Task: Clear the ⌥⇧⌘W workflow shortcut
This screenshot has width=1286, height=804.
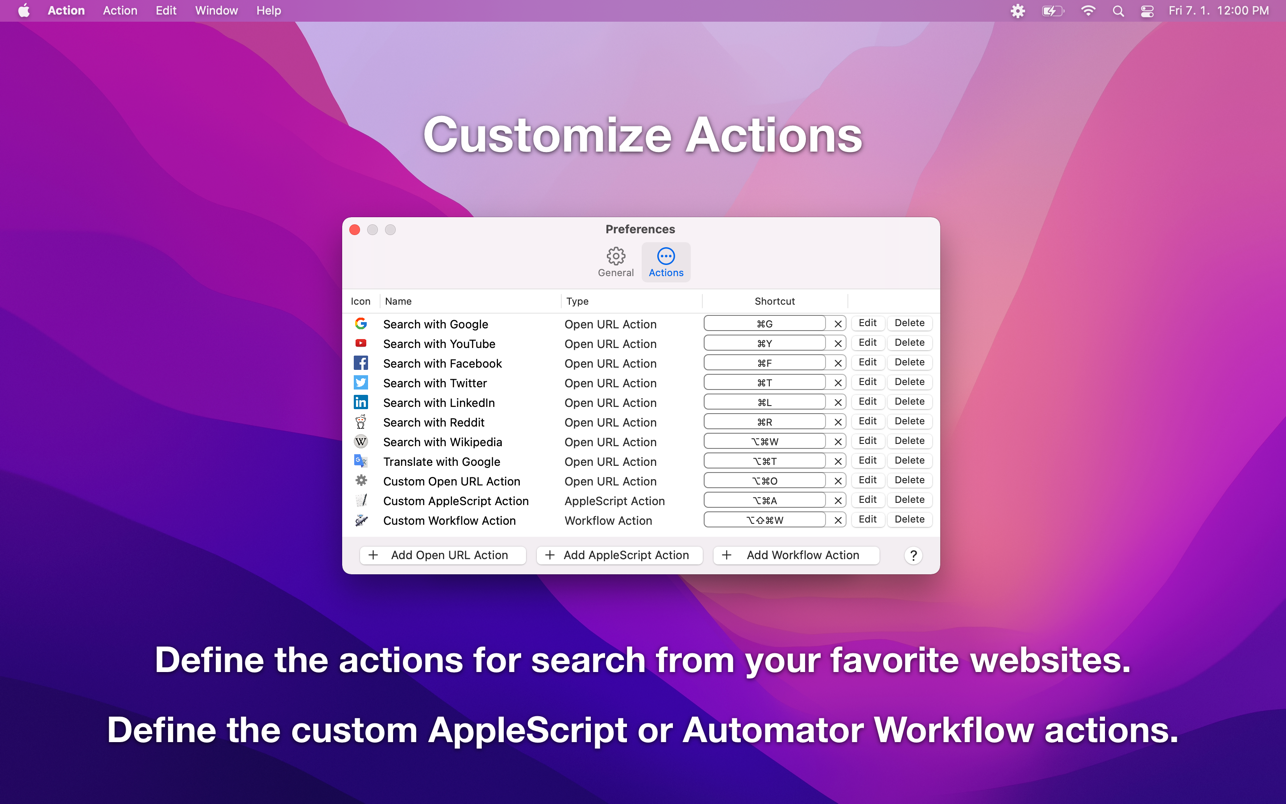Action: point(838,520)
